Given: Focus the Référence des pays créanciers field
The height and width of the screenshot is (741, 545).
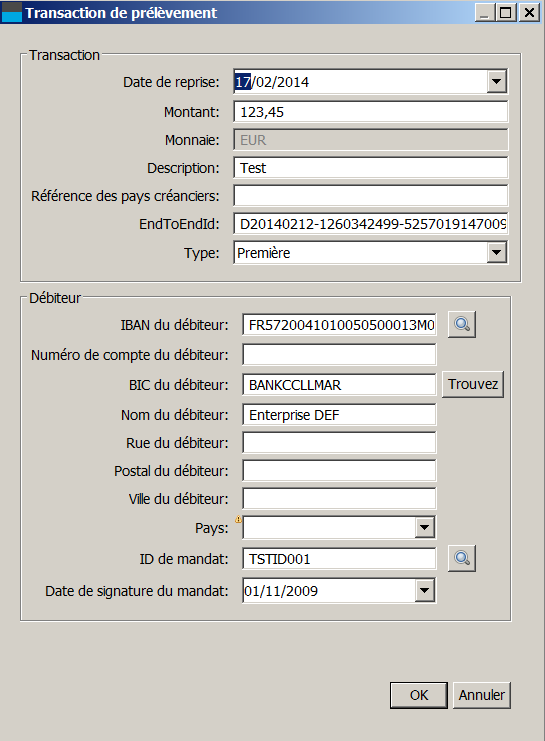Looking at the screenshot, I should tap(371, 196).
